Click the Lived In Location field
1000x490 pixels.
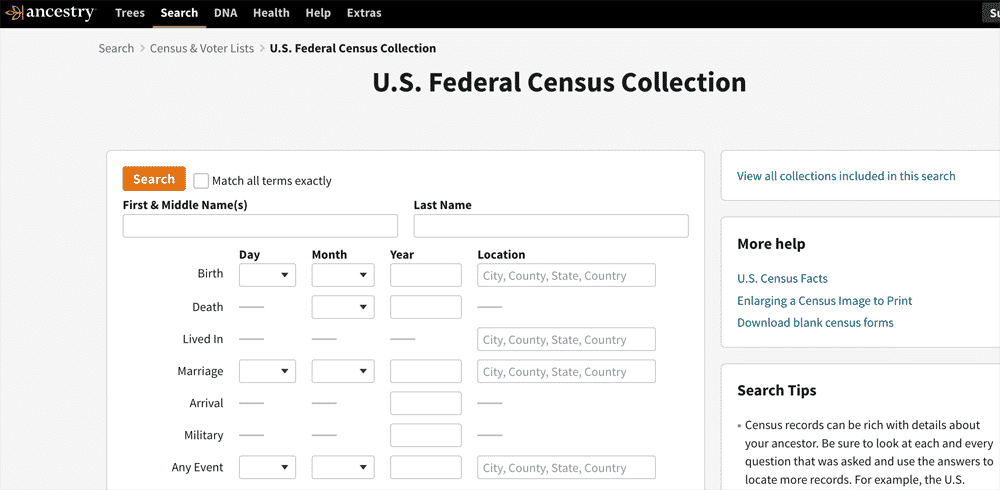(x=566, y=339)
